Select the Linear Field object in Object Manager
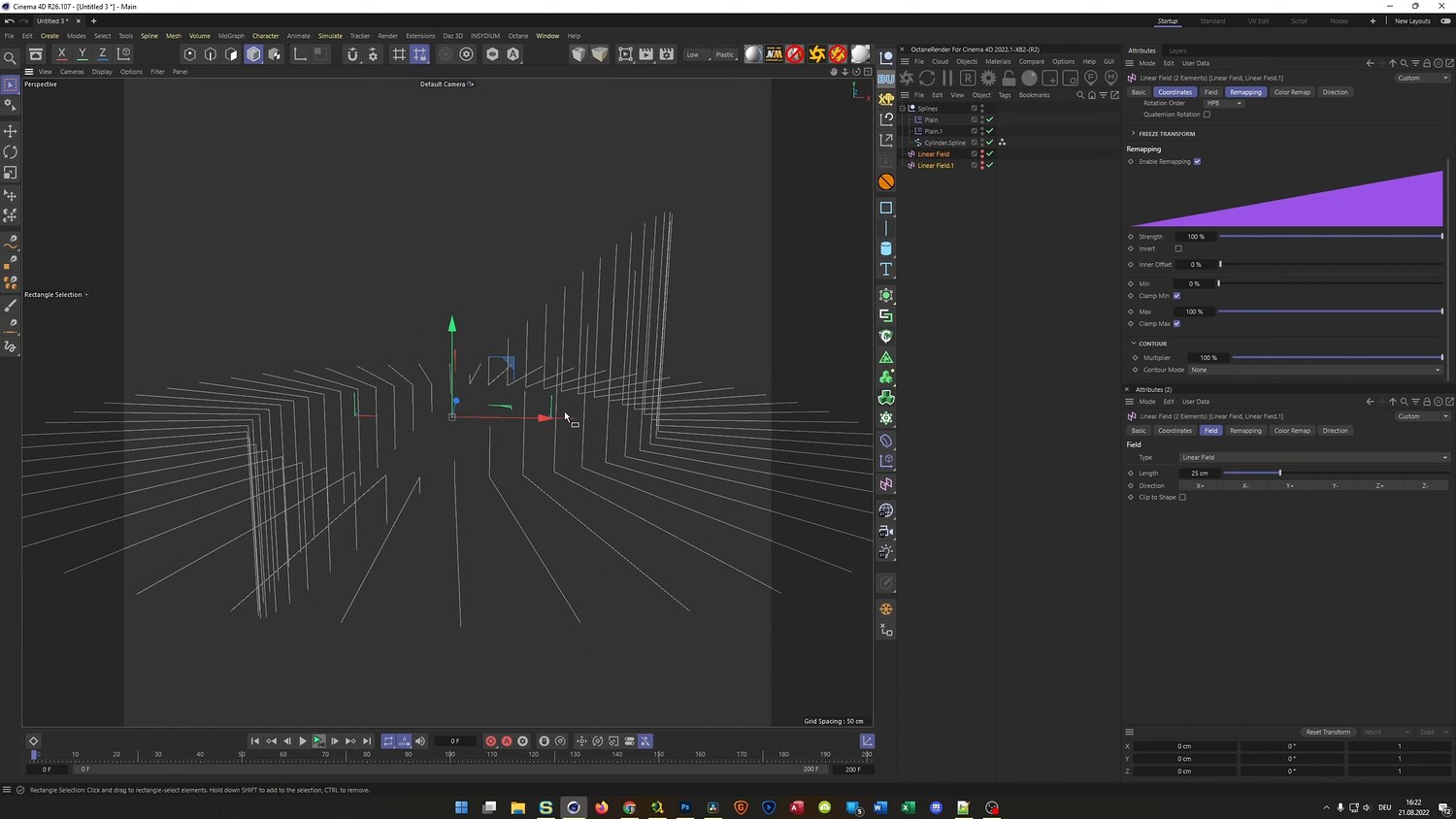The width and height of the screenshot is (1456, 819). point(933,154)
